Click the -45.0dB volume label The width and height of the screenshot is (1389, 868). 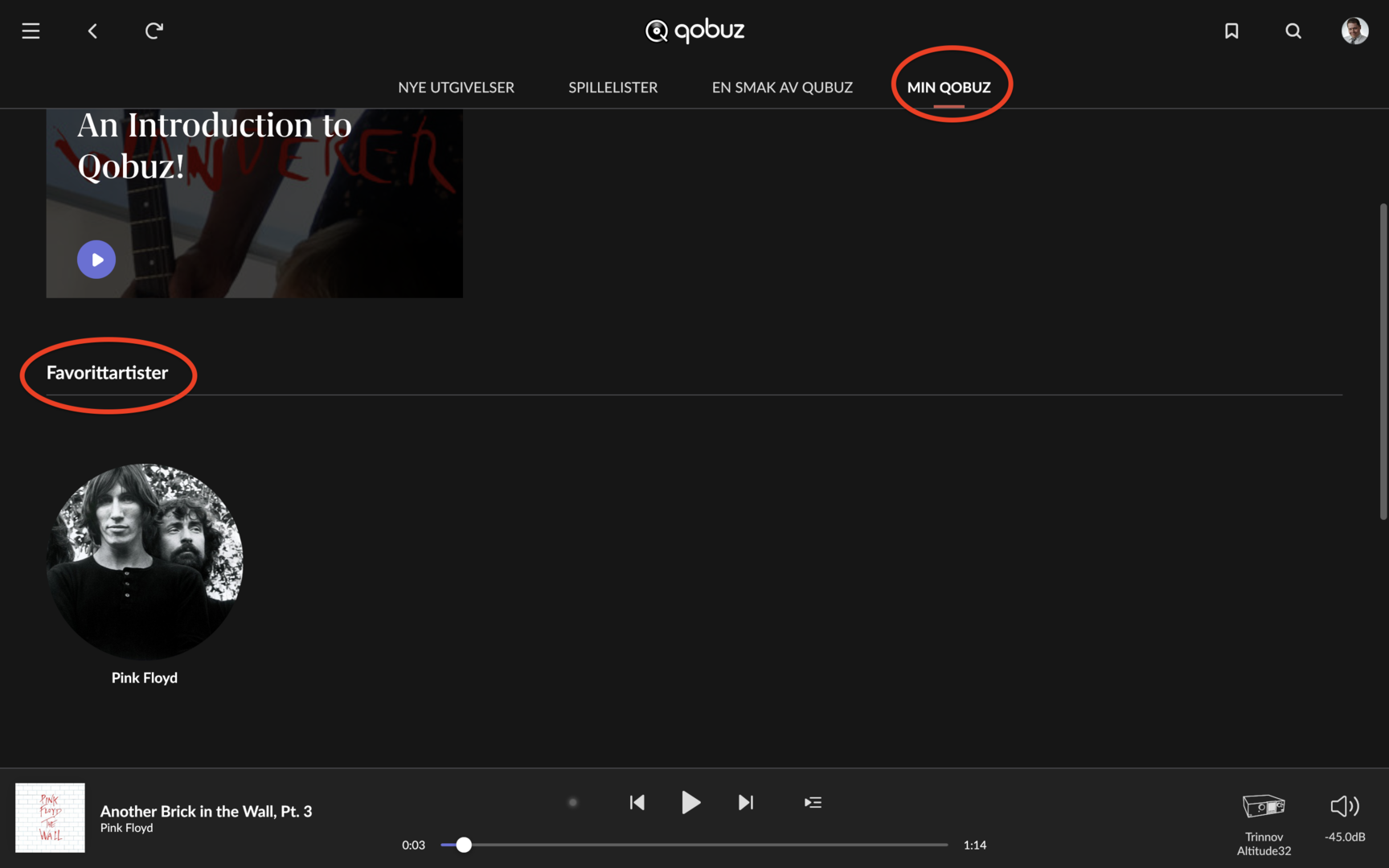(1345, 837)
